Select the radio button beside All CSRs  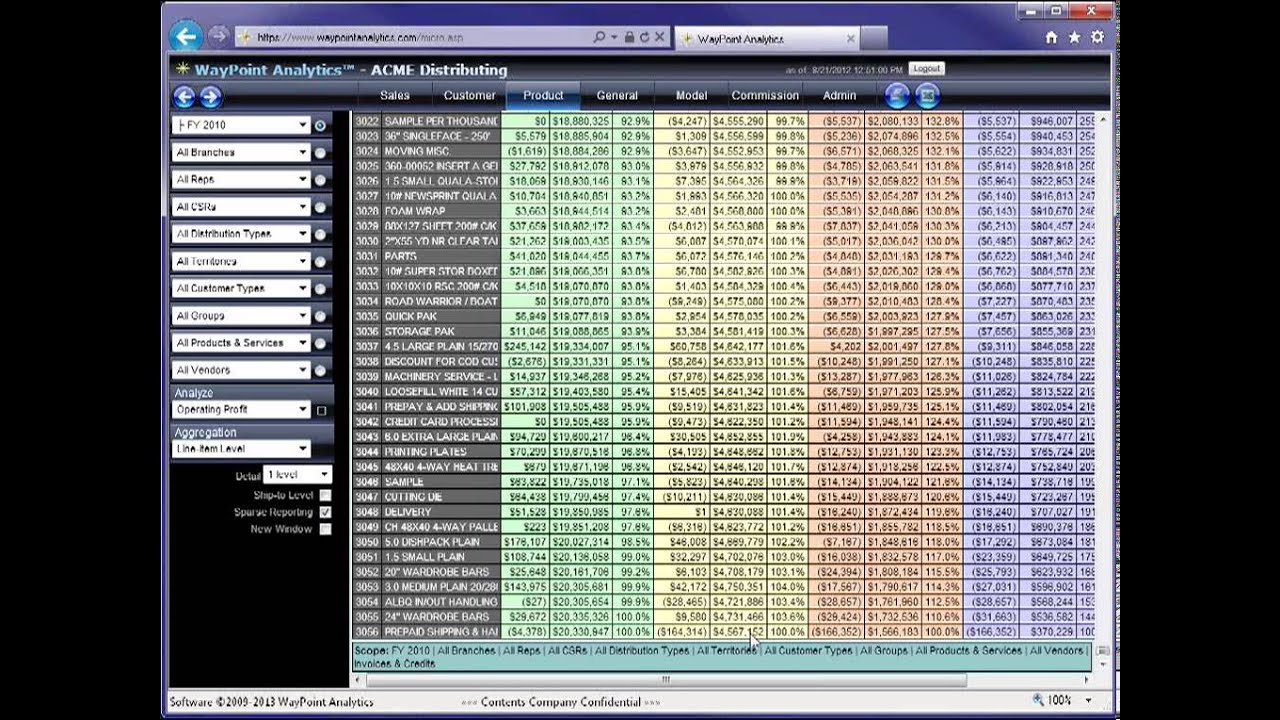[x=320, y=207]
